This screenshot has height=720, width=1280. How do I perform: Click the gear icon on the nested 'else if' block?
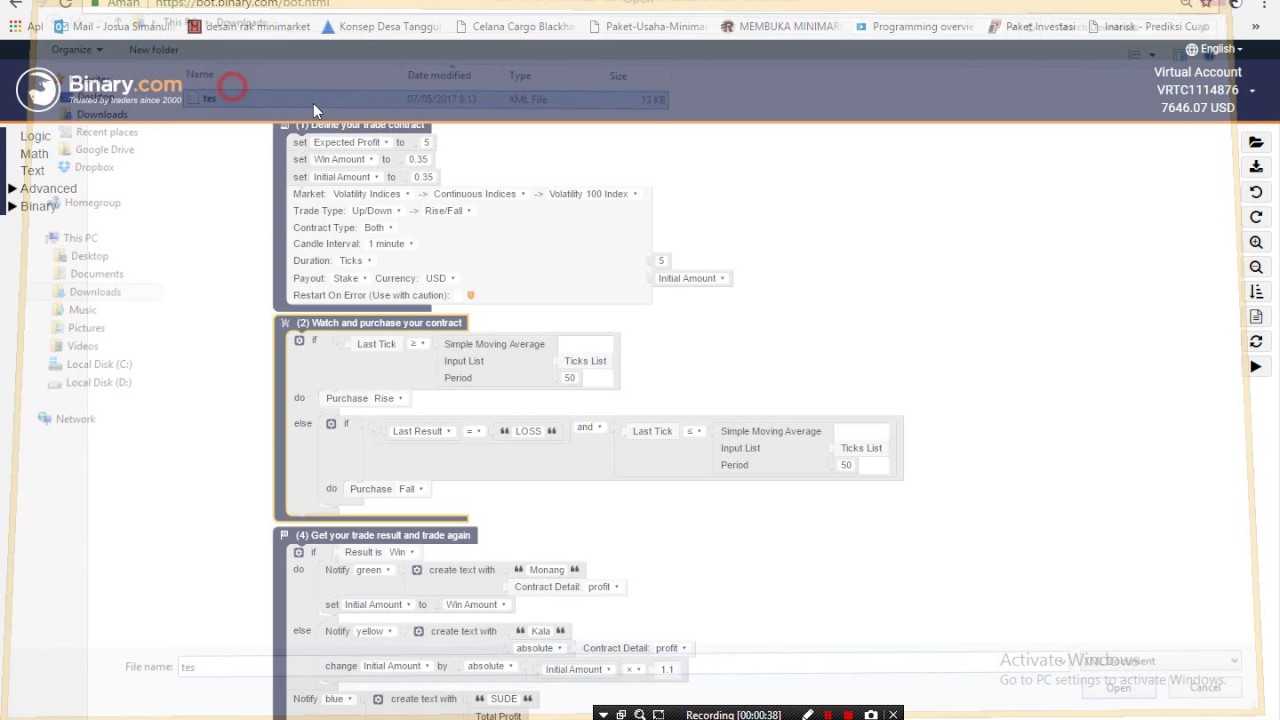tap(331, 424)
